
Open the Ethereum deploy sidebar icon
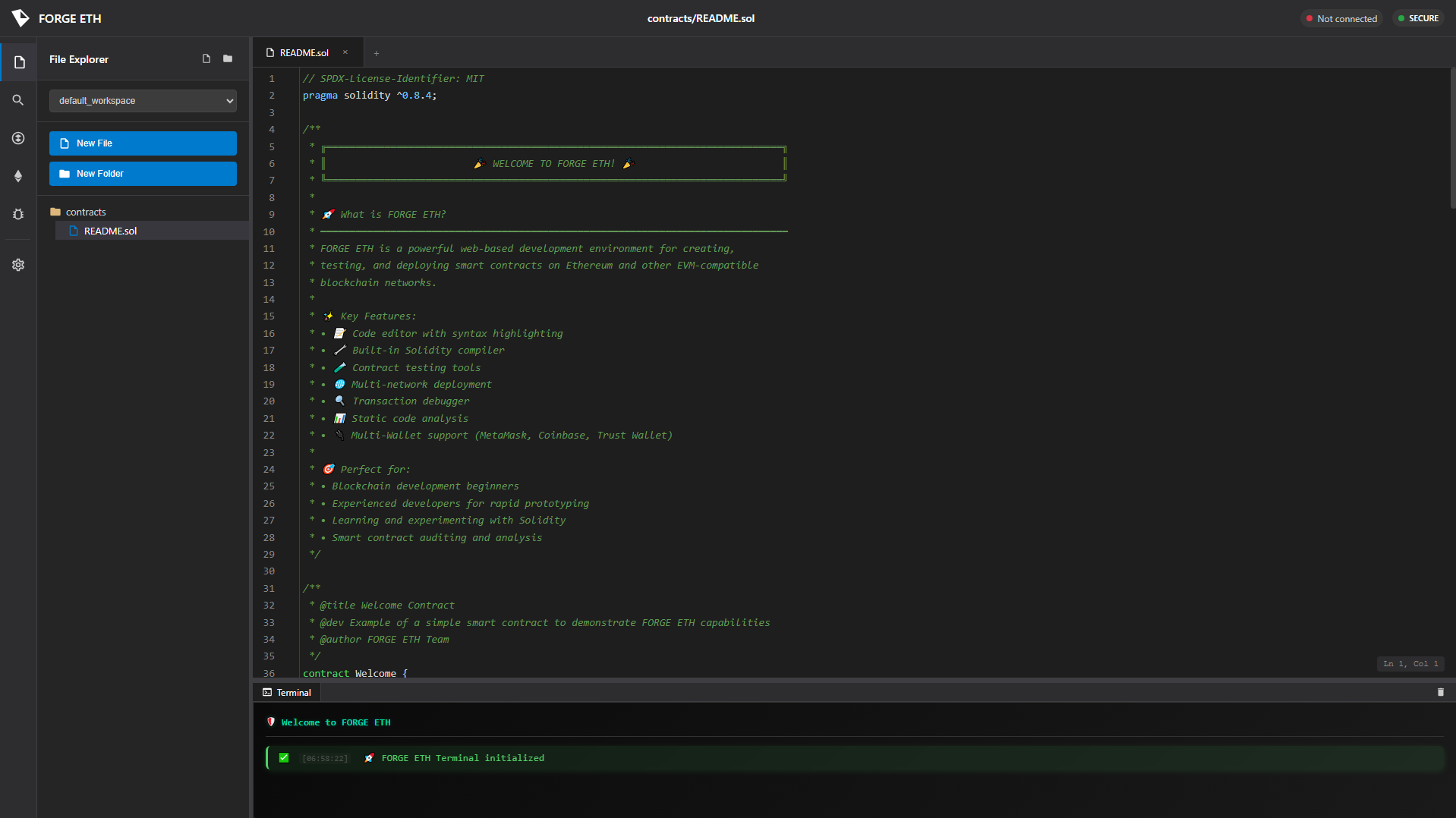click(18, 176)
